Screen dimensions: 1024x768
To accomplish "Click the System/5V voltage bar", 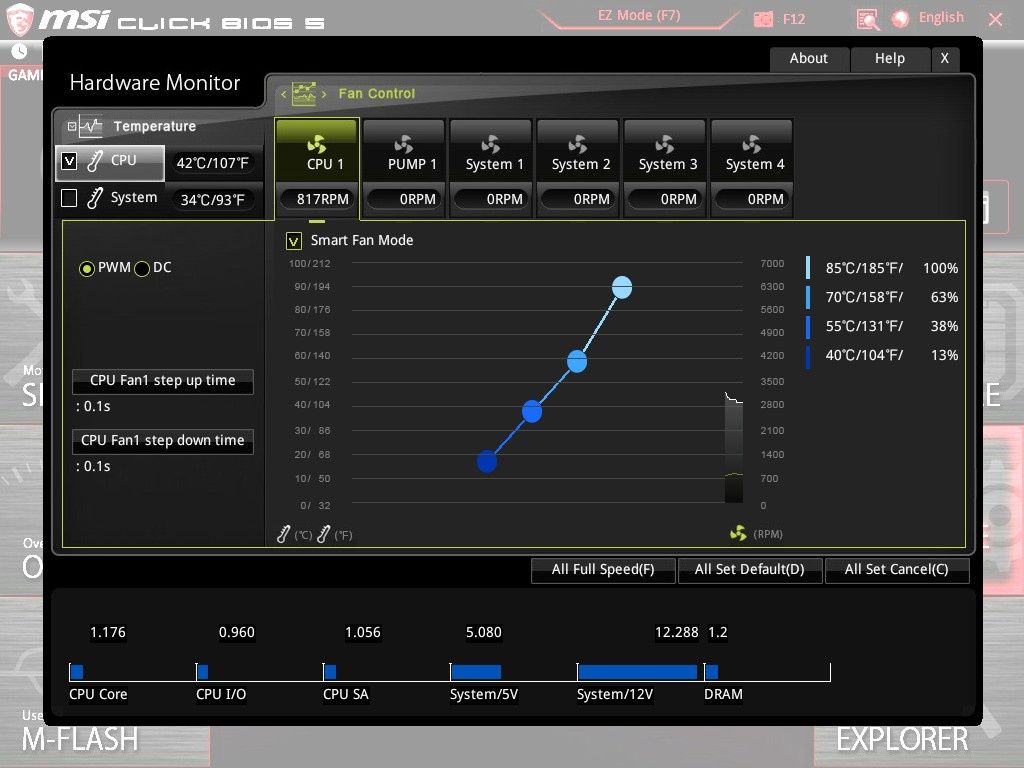I will pyautogui.click(x=476, y=672).
